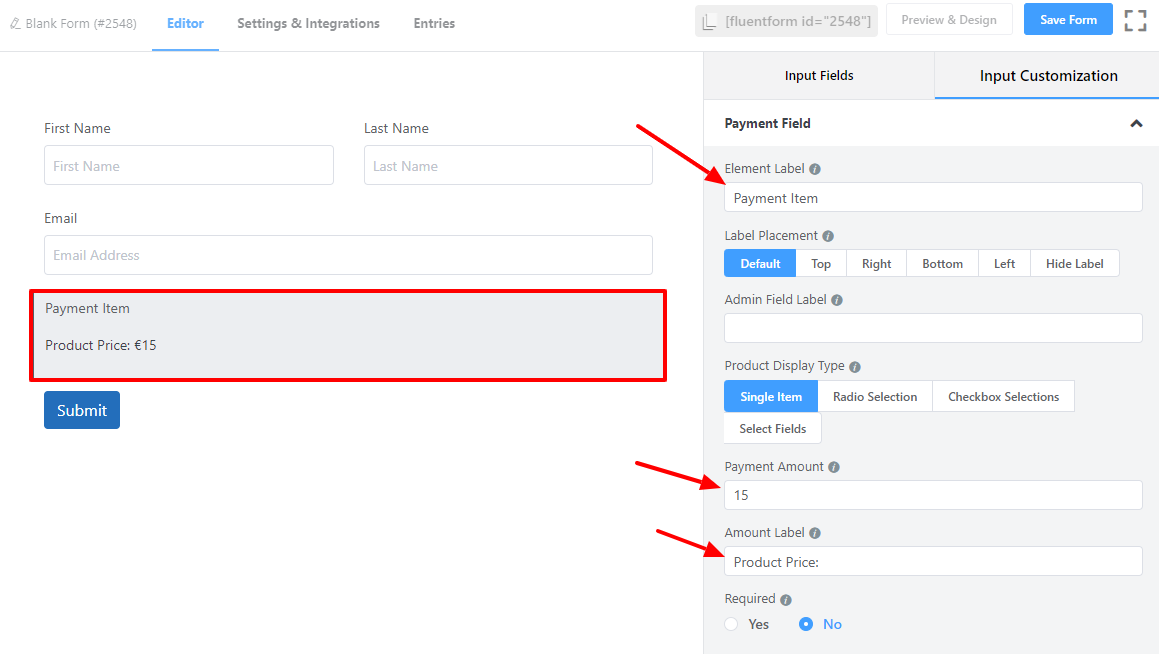Viewport: 1159px width, 654px height.
Task: Switch to the Settings & Integrations tab
Action: point(307,23)
